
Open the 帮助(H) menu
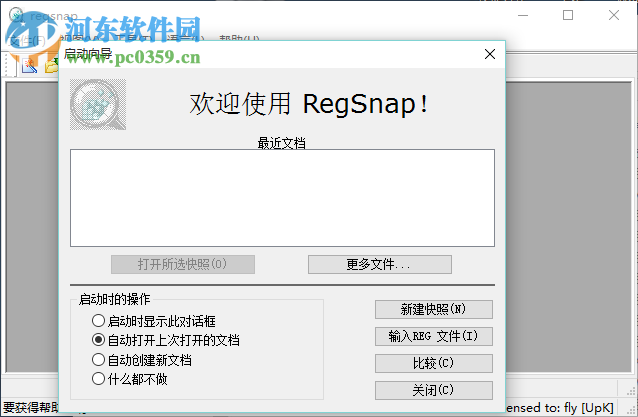click(x=239, y=39)
